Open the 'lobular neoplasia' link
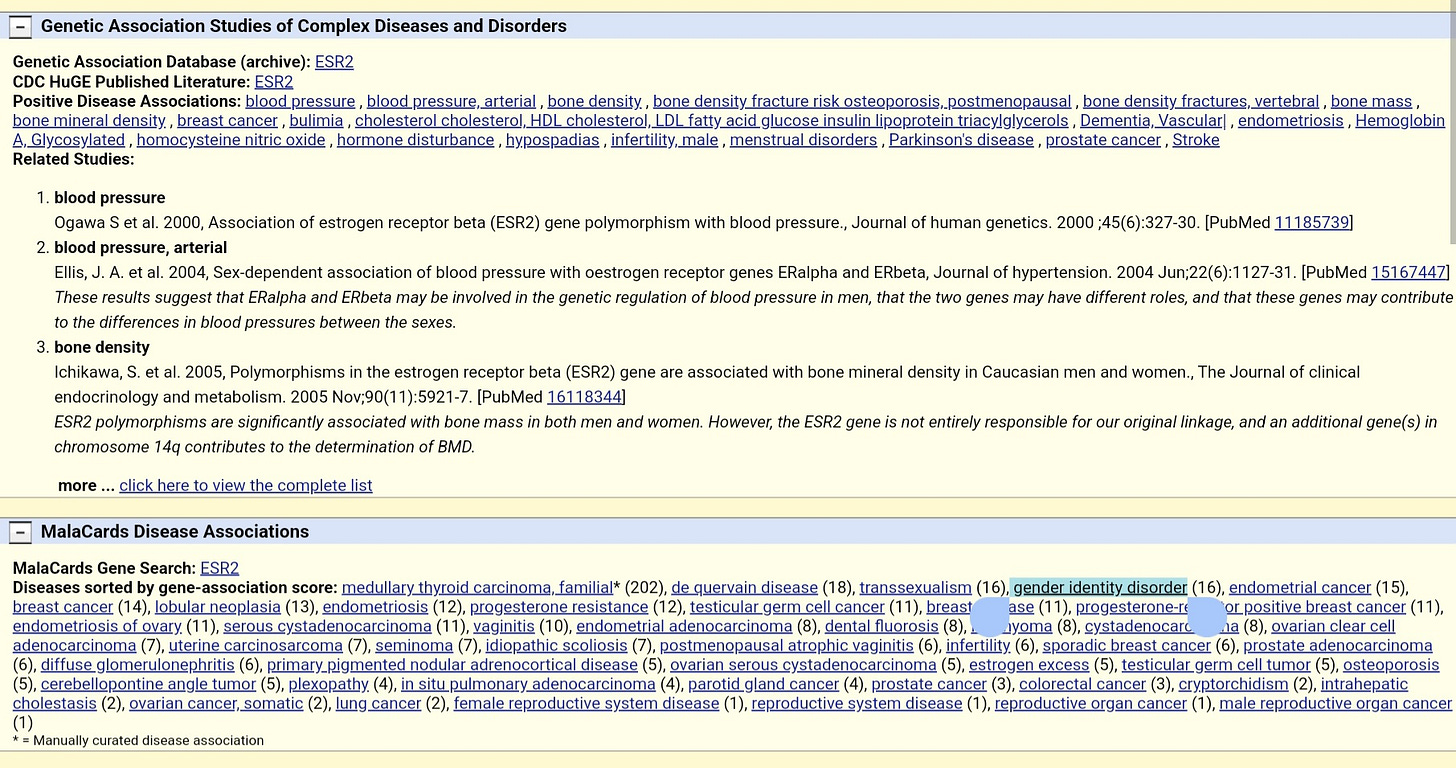1456x768 pixels. pyautogui.click(x=218, y=607)
